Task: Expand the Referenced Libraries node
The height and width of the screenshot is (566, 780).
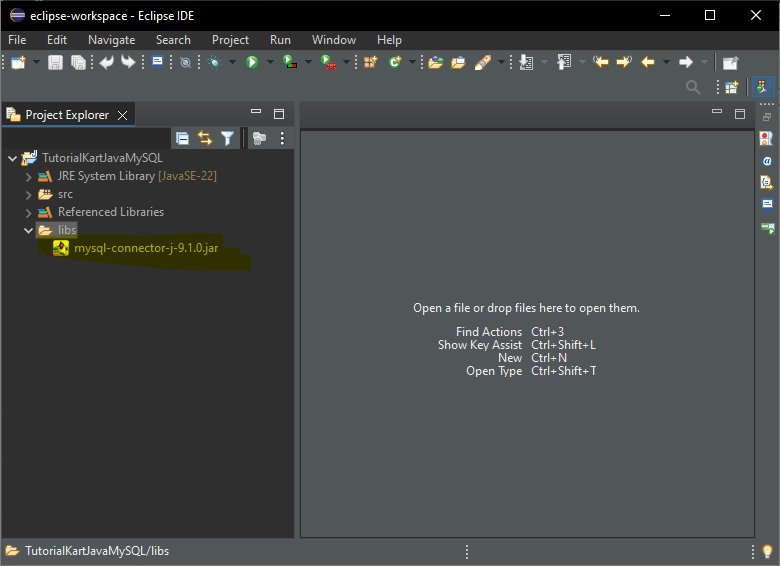Action: click(28, 213)
